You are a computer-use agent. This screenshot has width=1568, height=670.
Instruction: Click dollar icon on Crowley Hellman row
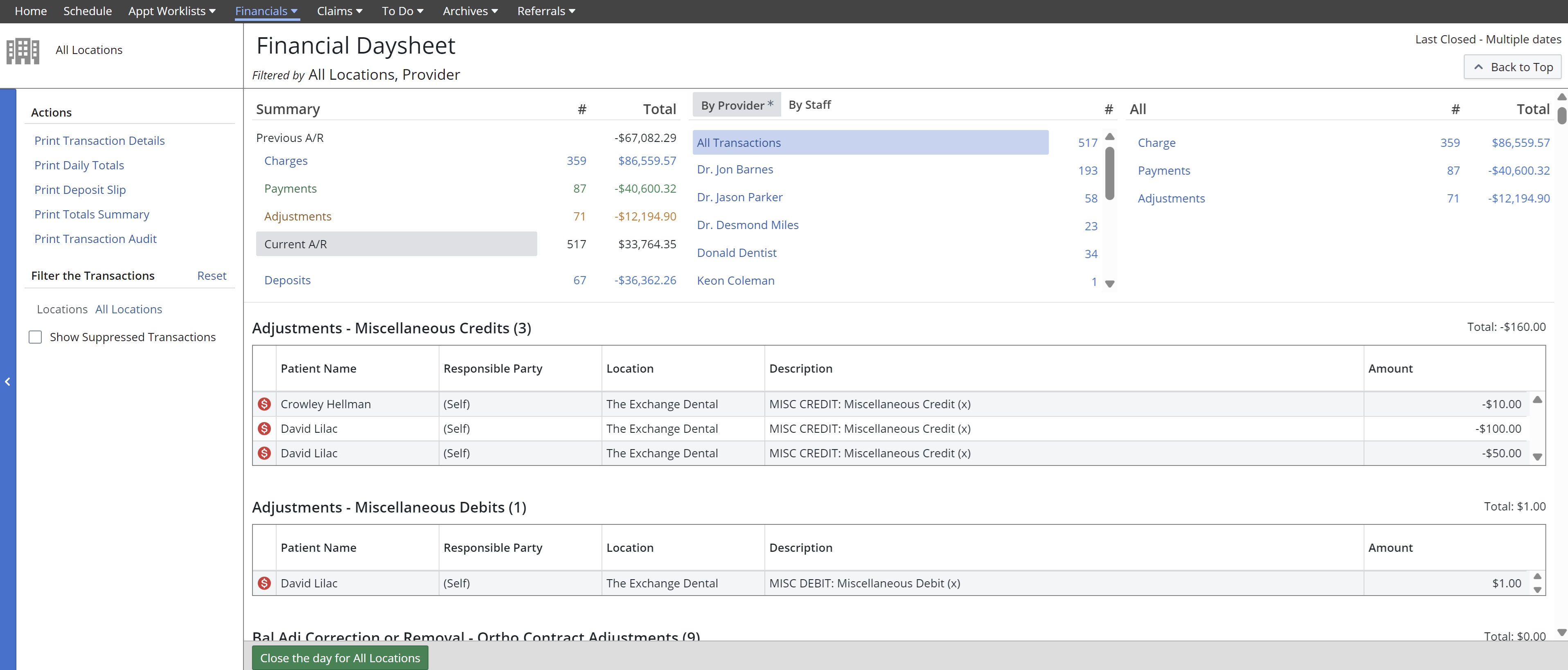coord(264,404)
